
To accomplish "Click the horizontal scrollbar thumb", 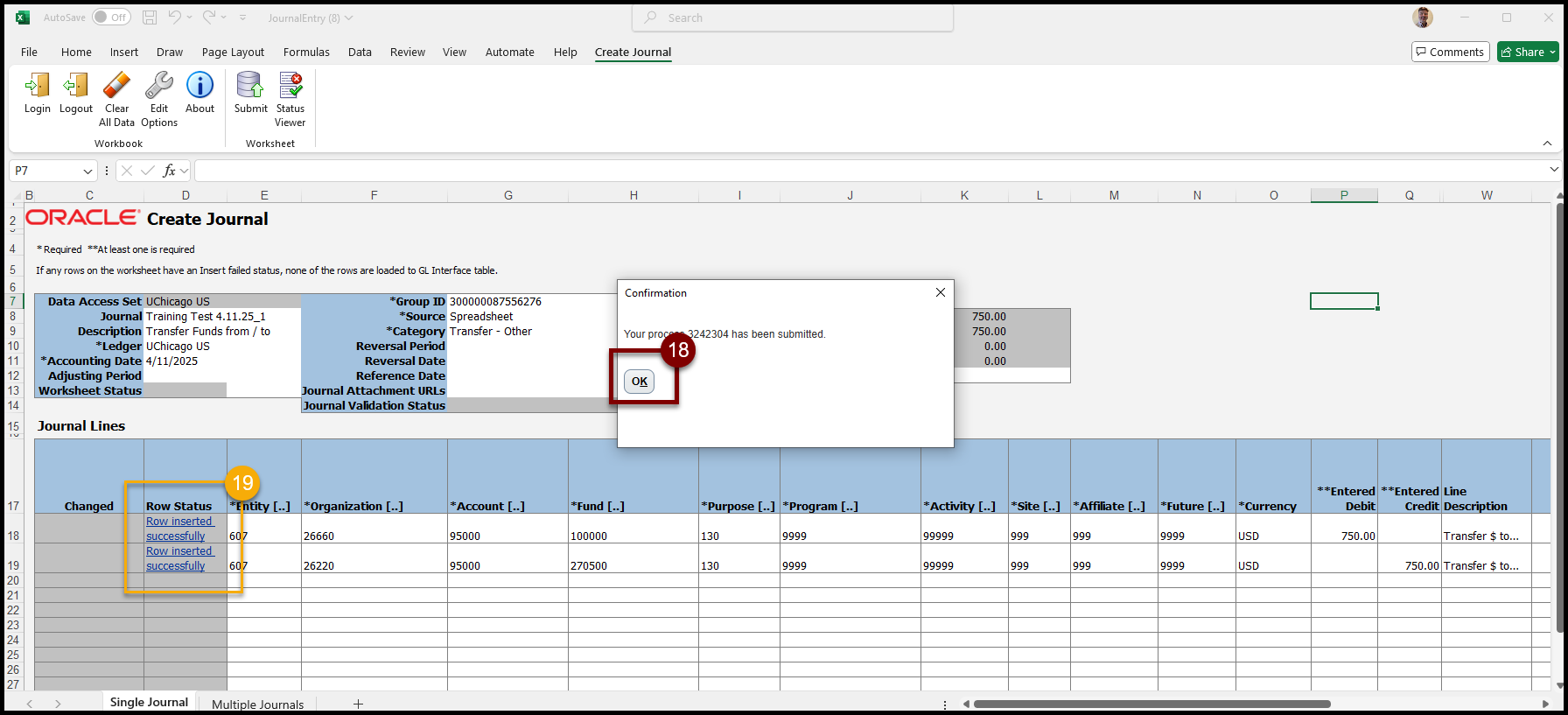I will pos(1151,704).
